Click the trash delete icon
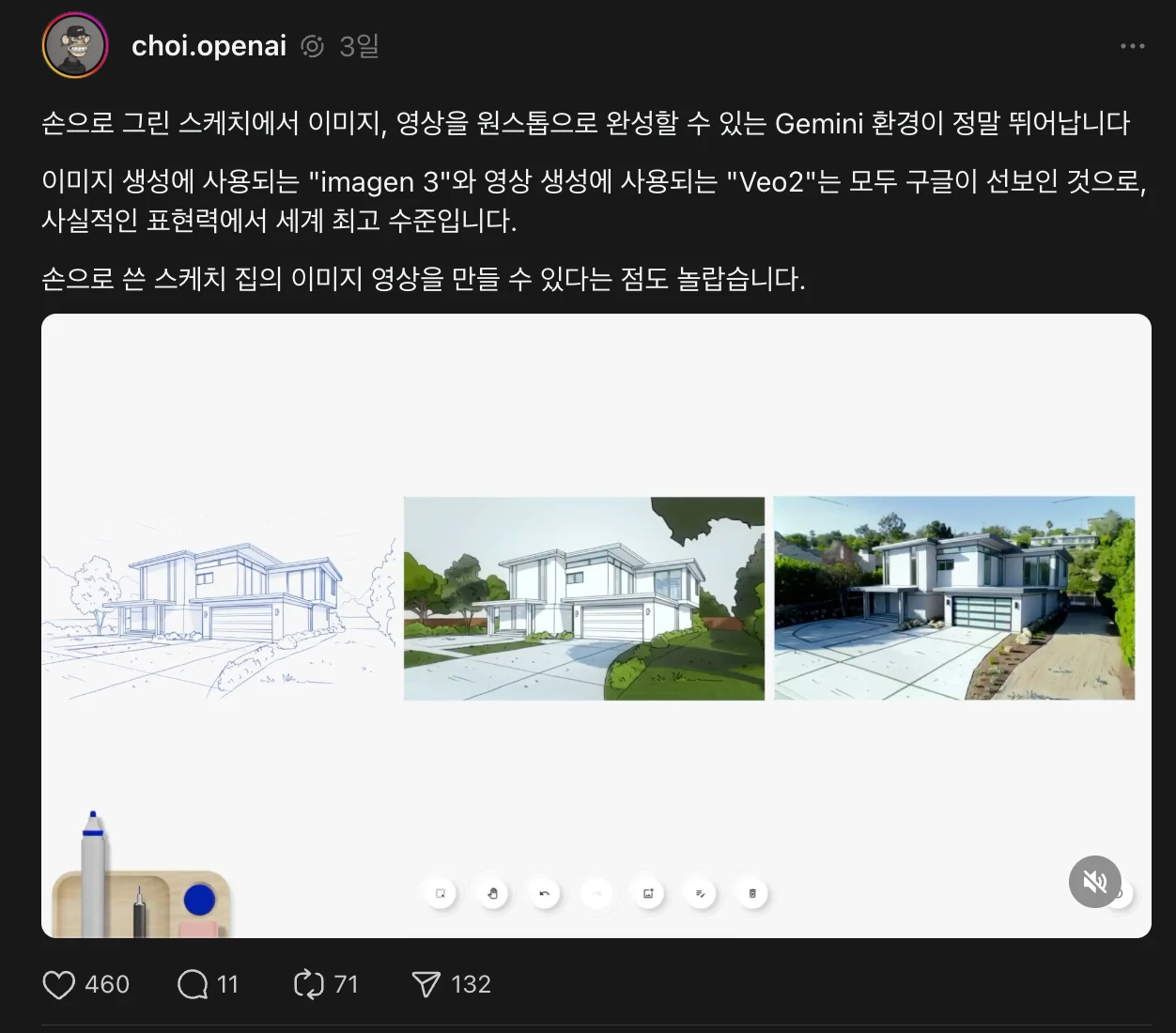This screenshot has height=1033, width=1176. (752, 893)
